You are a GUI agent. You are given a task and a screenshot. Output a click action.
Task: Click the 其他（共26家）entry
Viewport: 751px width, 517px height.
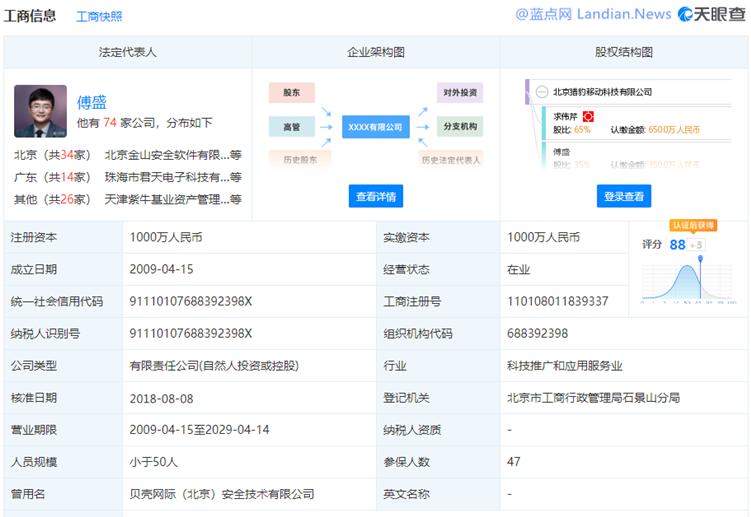pos(52,199)
